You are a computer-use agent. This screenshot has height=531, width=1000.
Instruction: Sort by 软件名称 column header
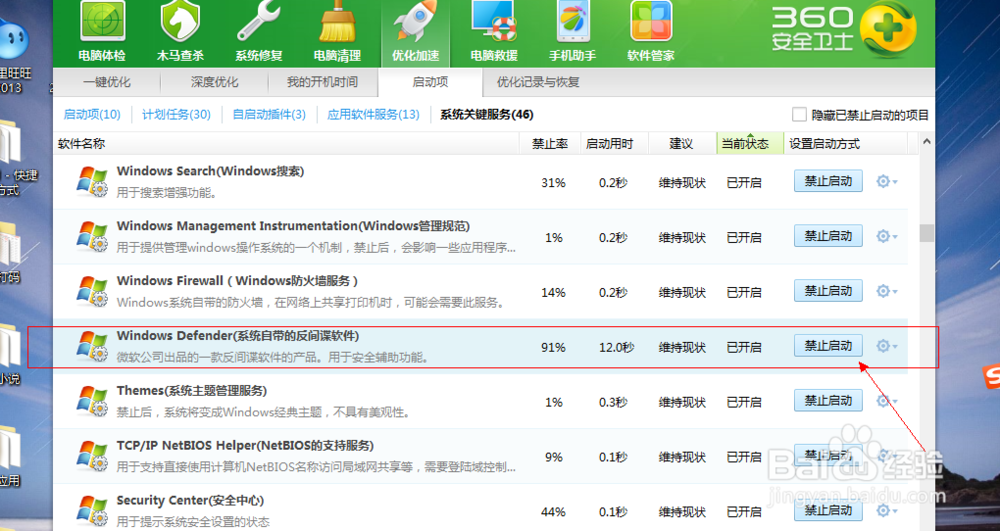(286, 144)
